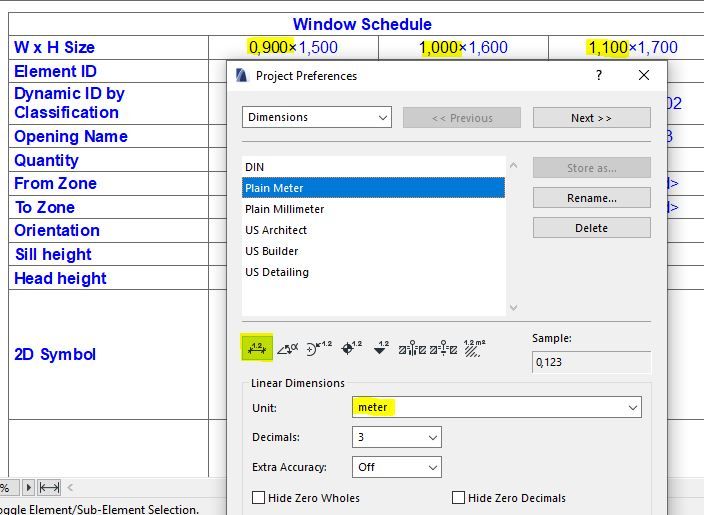704x515 pixels.
Task: Close the Project Preferences dialog
Action: coord(644,75)
